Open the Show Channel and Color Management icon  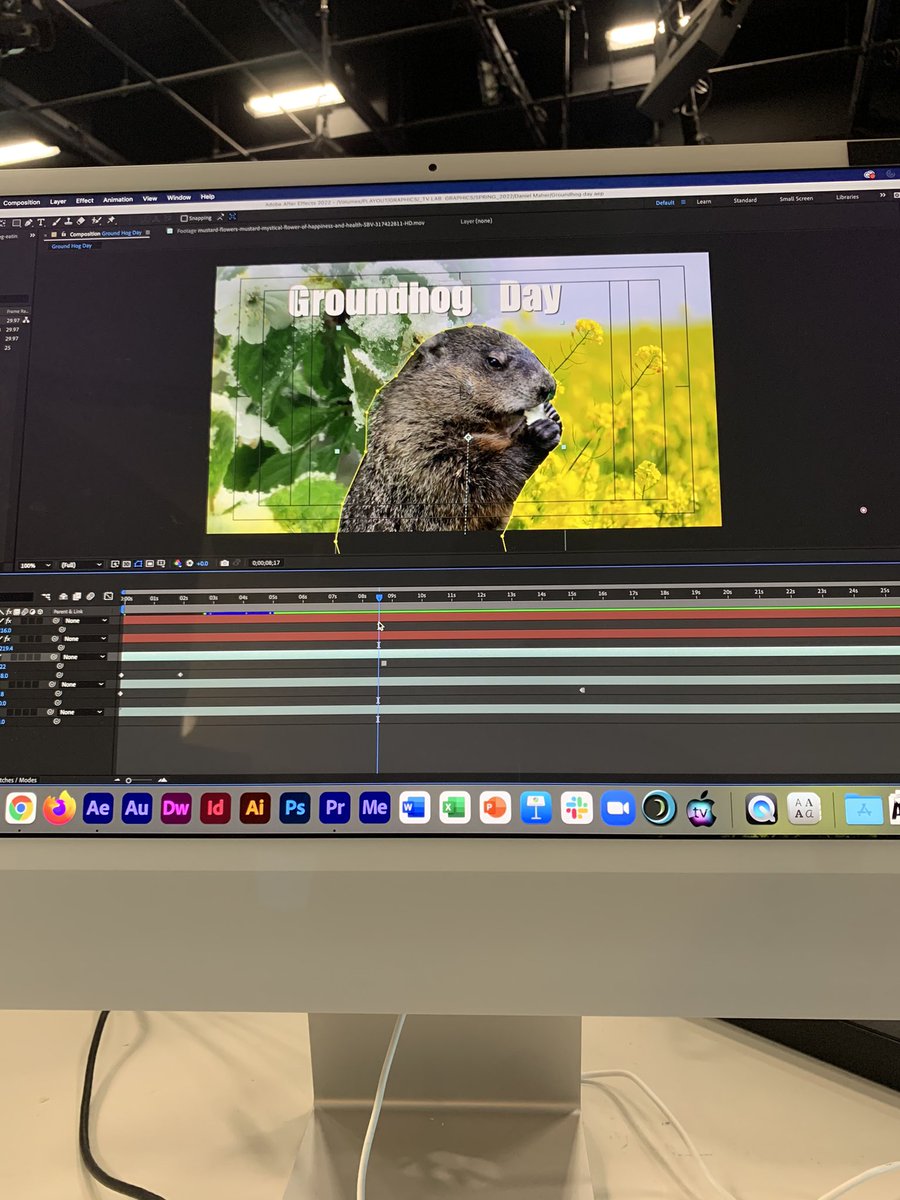[x=180, y=562]
